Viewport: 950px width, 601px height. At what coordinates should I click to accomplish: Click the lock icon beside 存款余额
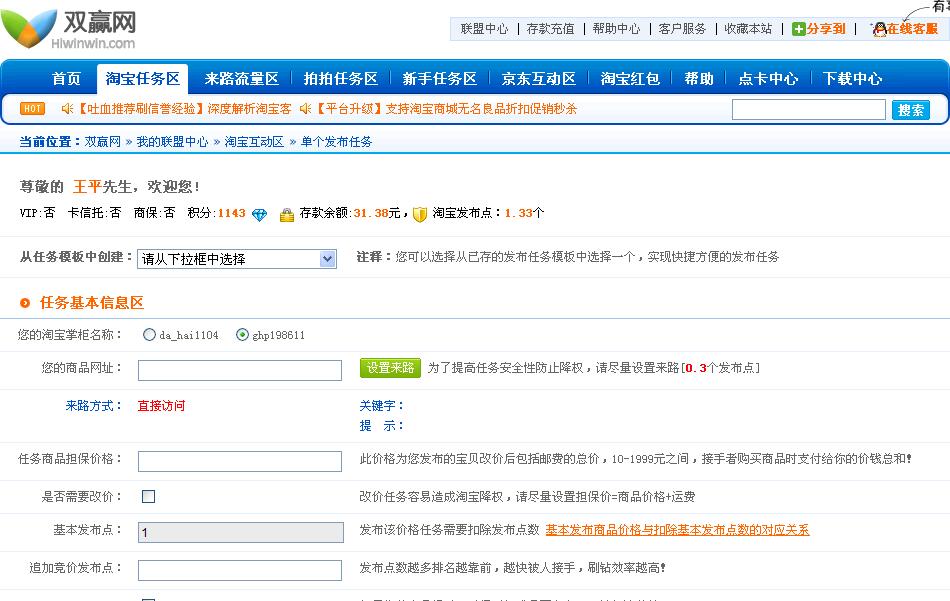click(287, 214)
